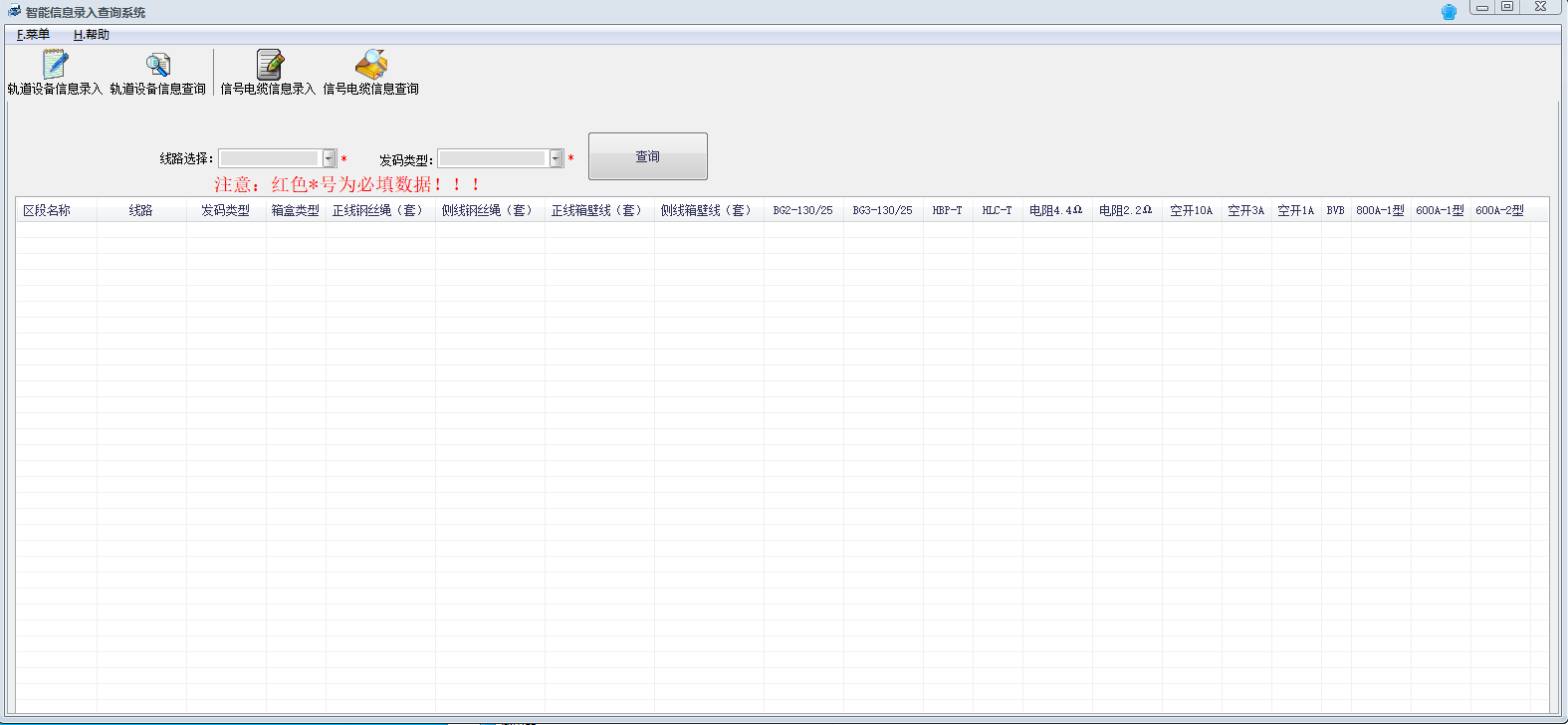Click the 600A-2型 column header

1500,210
